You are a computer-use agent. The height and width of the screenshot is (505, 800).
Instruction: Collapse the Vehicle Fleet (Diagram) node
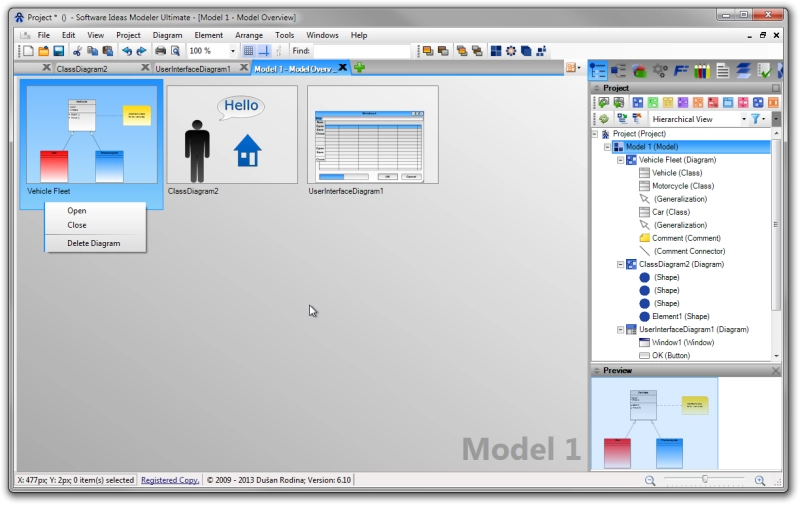620,160
